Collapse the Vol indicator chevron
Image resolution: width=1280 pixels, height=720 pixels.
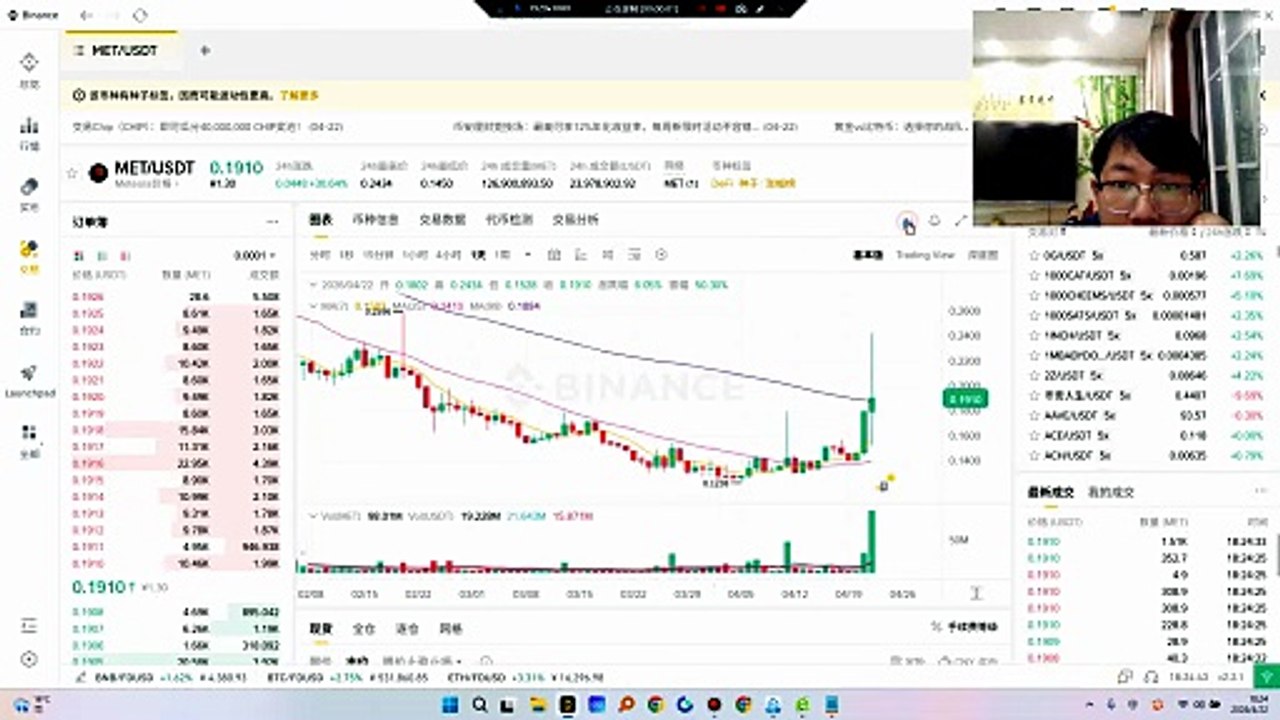[x=313, y=516]
